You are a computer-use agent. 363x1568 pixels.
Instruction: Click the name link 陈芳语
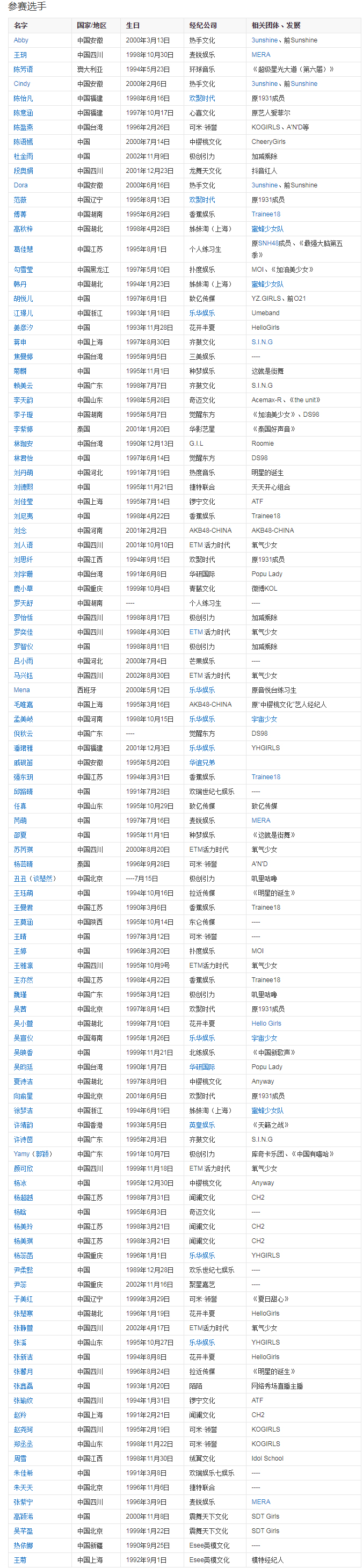pos(23,69)
